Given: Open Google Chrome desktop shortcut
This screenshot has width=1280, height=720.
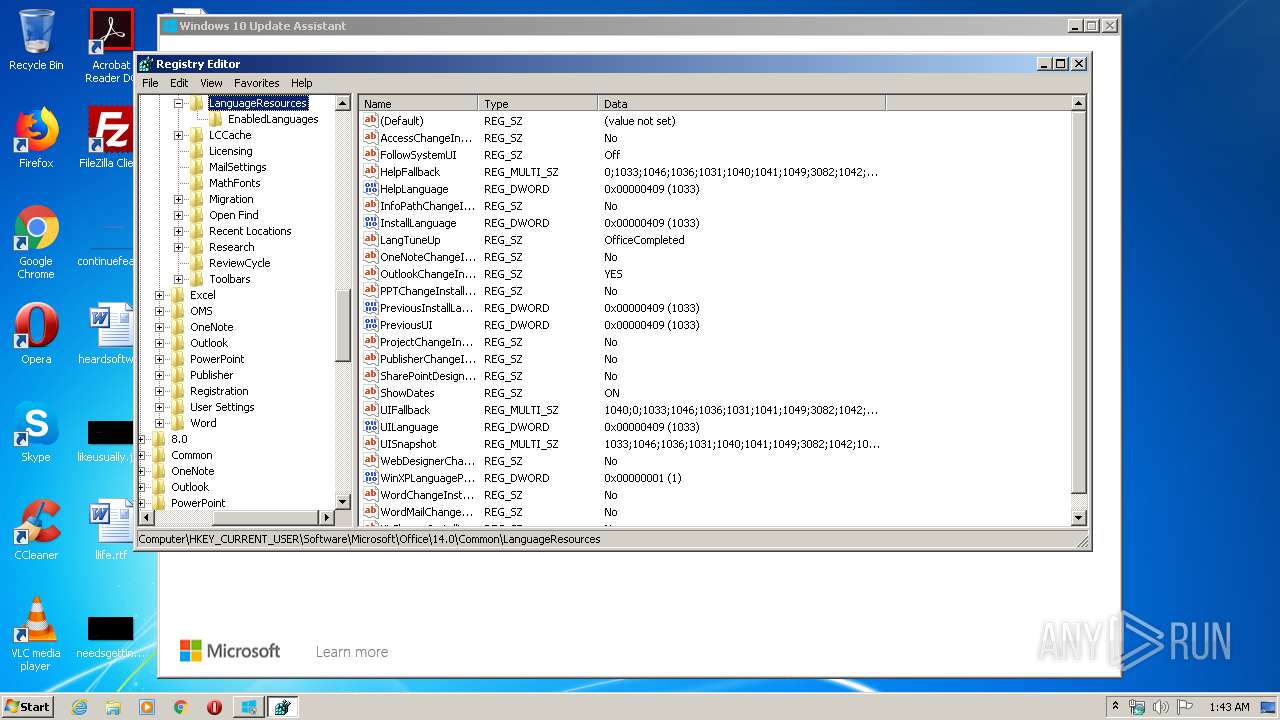Looking at the screenshot, I should 36,243.
